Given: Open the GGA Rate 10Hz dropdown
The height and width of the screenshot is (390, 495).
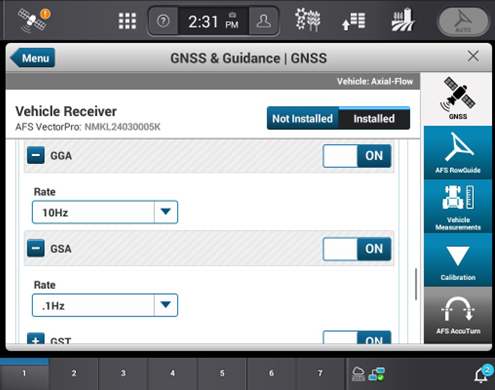Looking at the screenshot, I should click(105, 212).
